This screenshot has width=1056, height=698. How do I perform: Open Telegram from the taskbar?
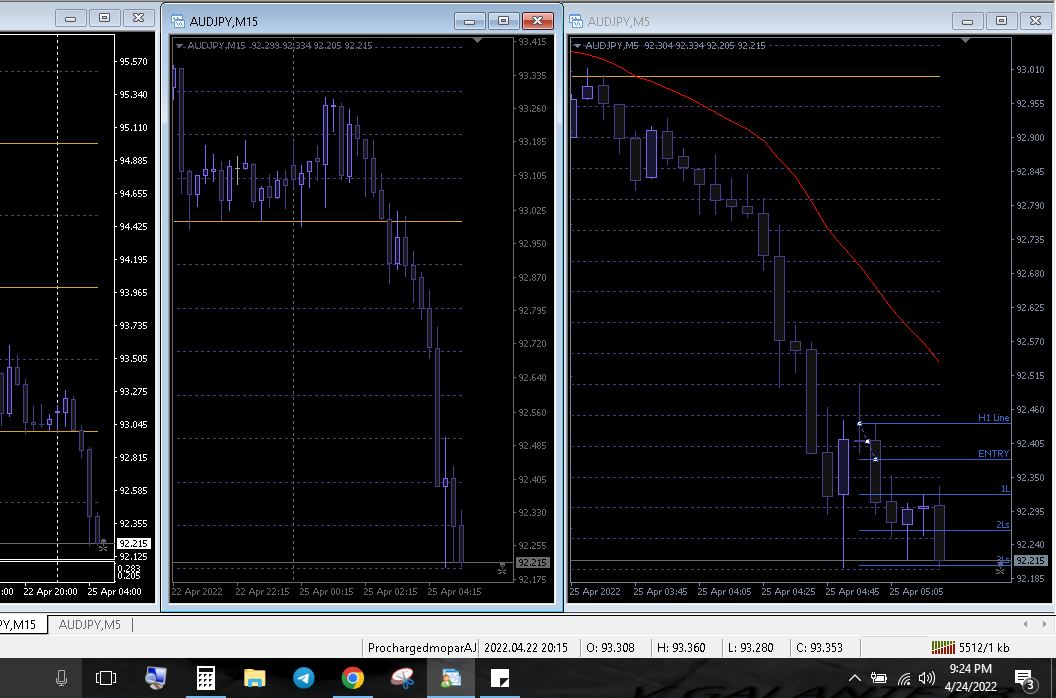pyautogui.click(x=304, y=678)
